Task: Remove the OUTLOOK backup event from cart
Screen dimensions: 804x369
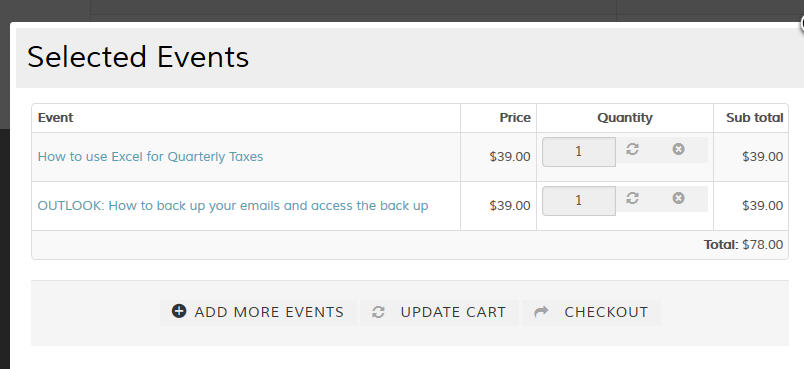Action: tap(678, 198)
